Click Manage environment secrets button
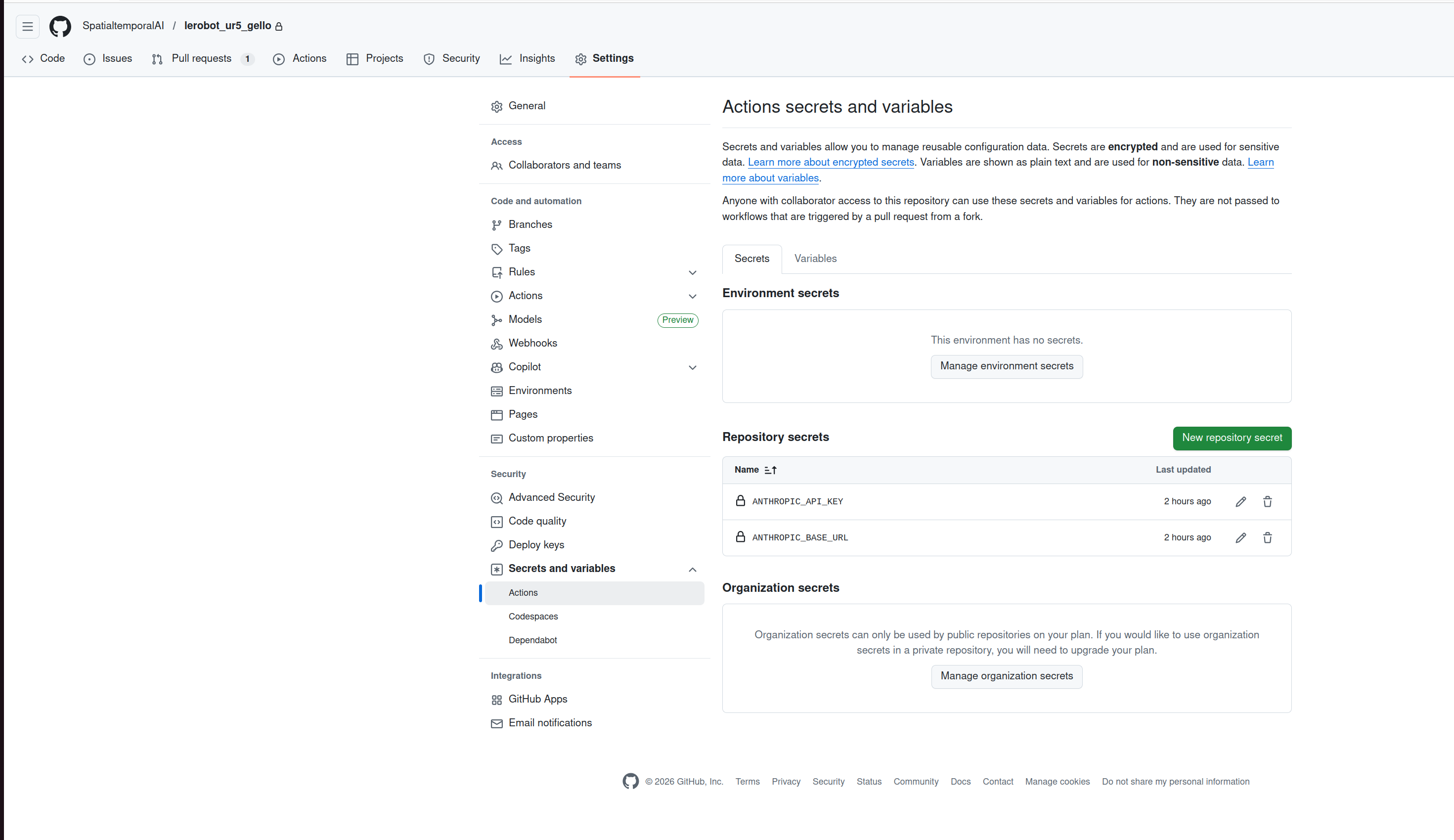1454x840 pixels. pos(1007,366)
